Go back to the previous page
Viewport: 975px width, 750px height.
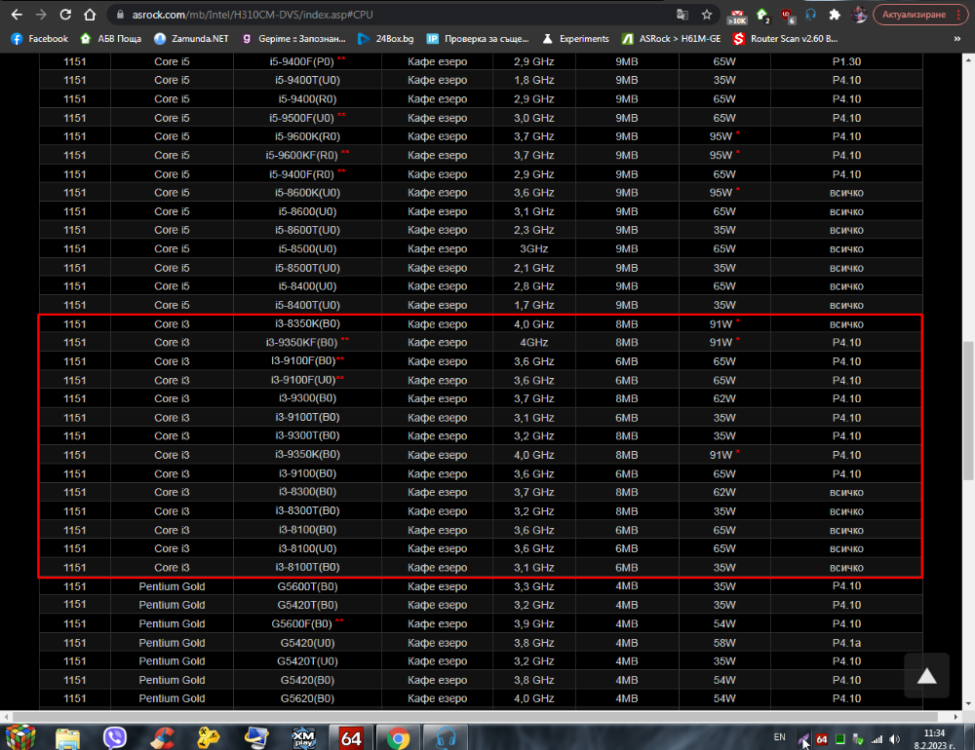[x=17, y=14]
